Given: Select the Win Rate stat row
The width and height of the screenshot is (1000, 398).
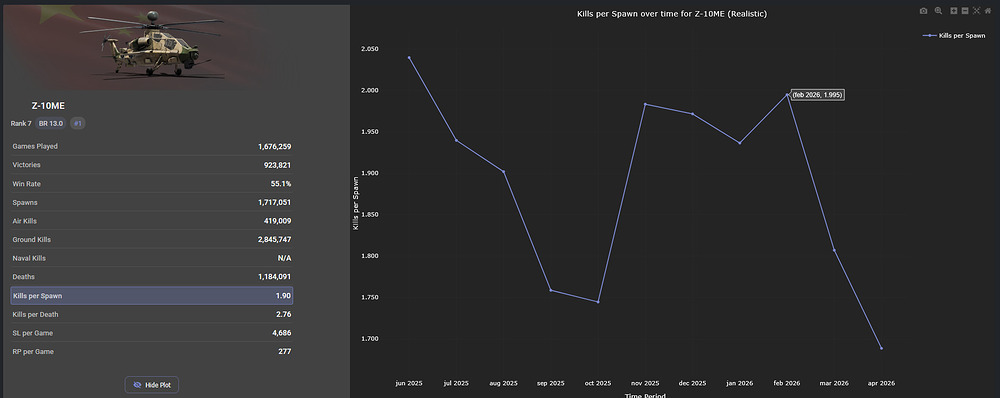Looking at the screenshot, I should coord(152,184).
